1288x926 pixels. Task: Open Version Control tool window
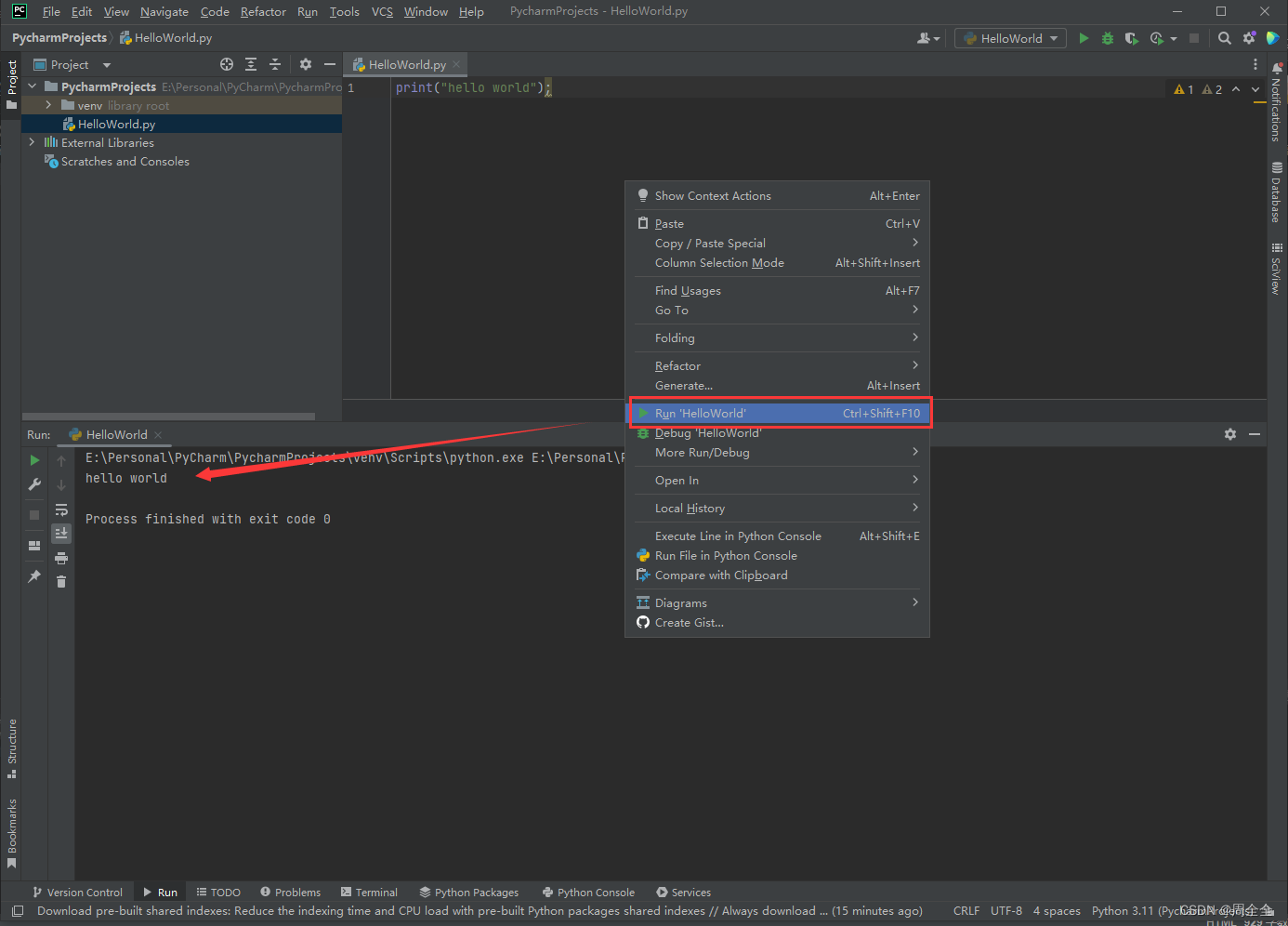(x=78, y=892)
